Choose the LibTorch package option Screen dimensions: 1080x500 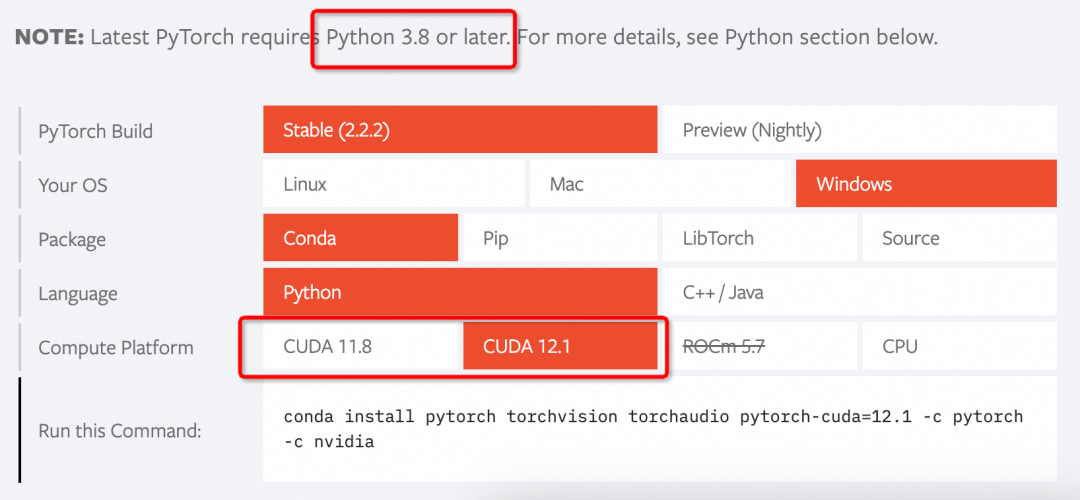tap(760, 238)
